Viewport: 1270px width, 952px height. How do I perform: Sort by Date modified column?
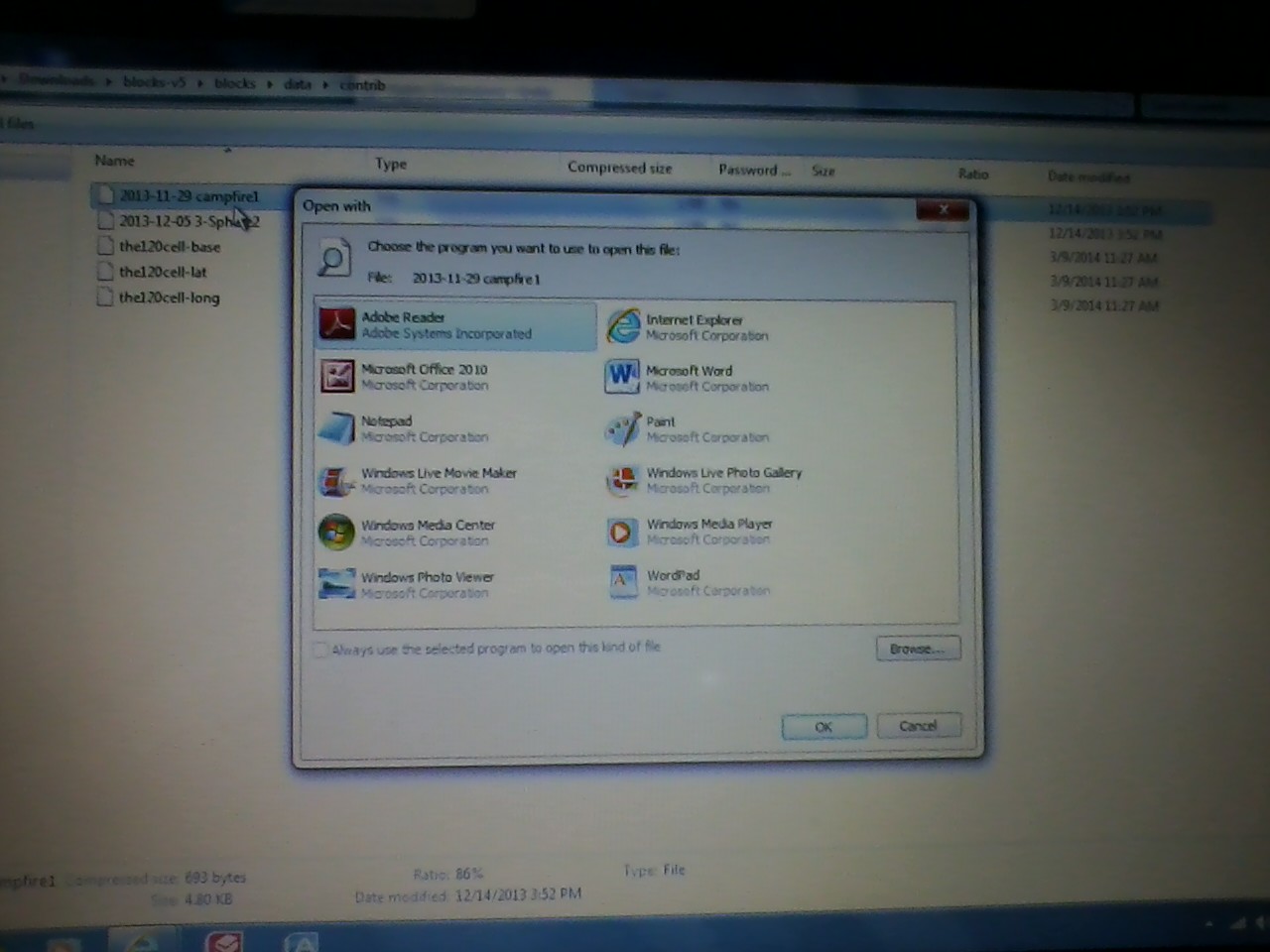click(x=1088, y=177)
